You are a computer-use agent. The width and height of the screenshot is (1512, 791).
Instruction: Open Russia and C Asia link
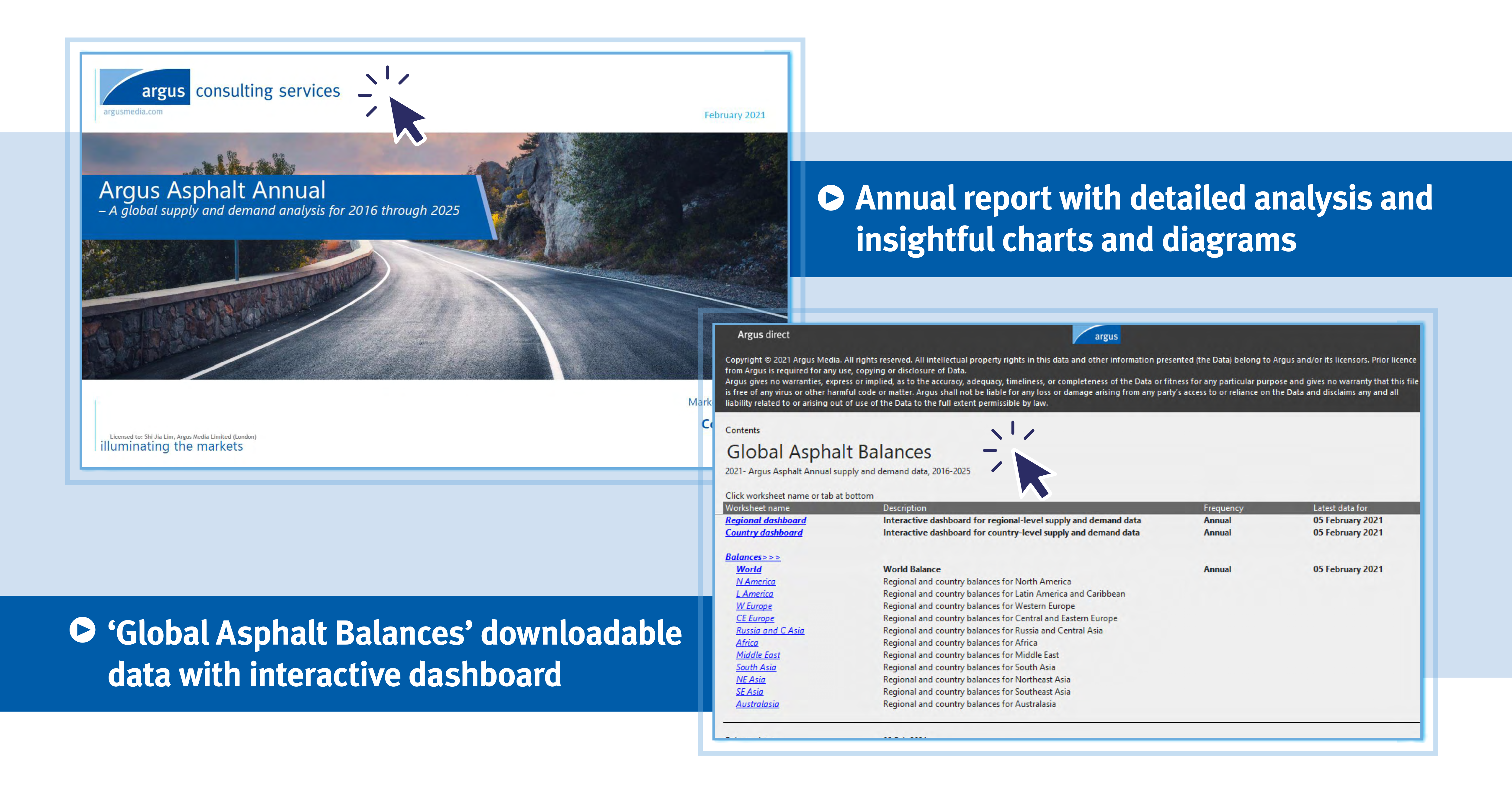(x=770, y=631)
